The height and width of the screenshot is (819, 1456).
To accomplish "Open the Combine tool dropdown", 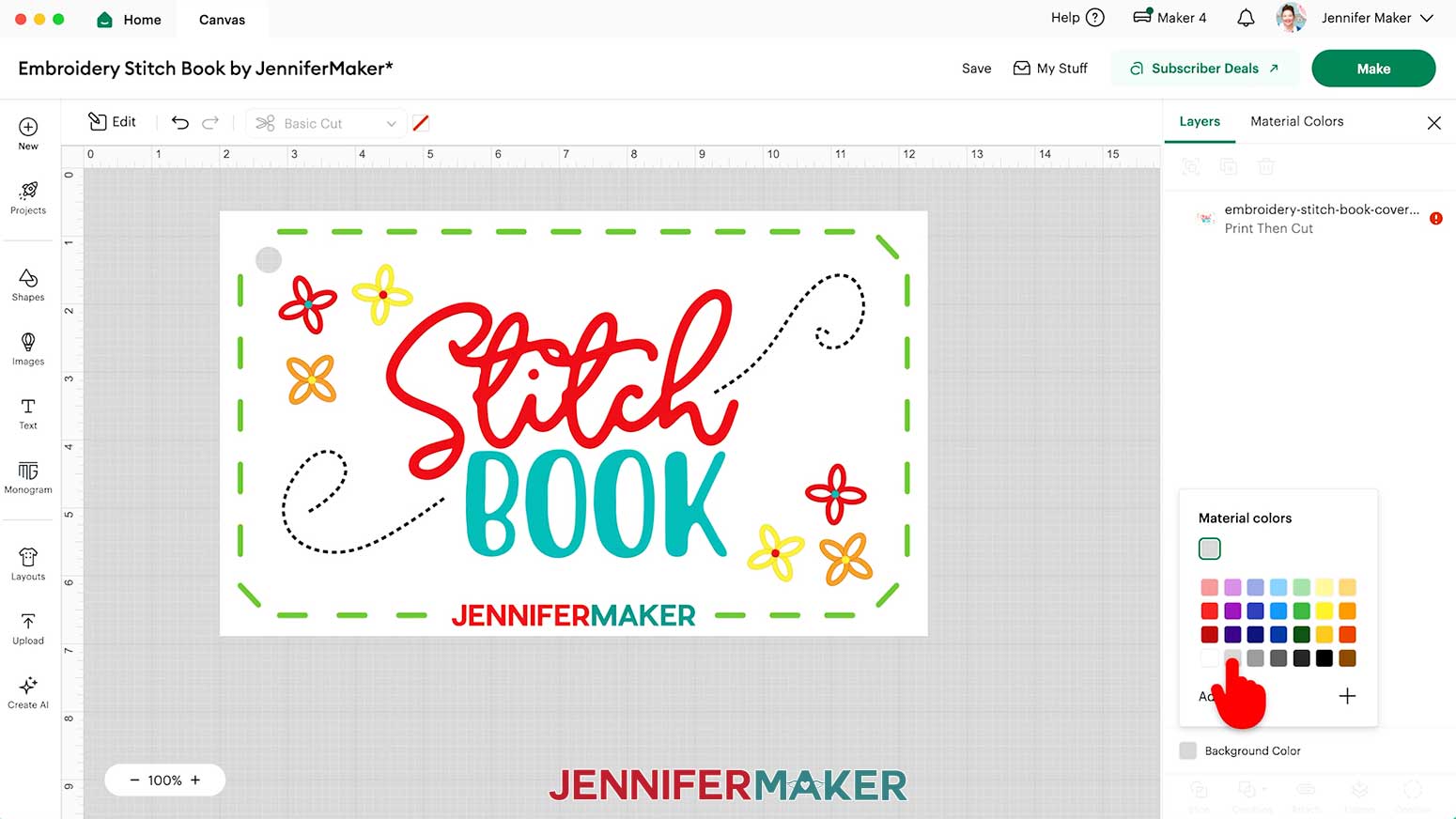I will coord(1251,796).
